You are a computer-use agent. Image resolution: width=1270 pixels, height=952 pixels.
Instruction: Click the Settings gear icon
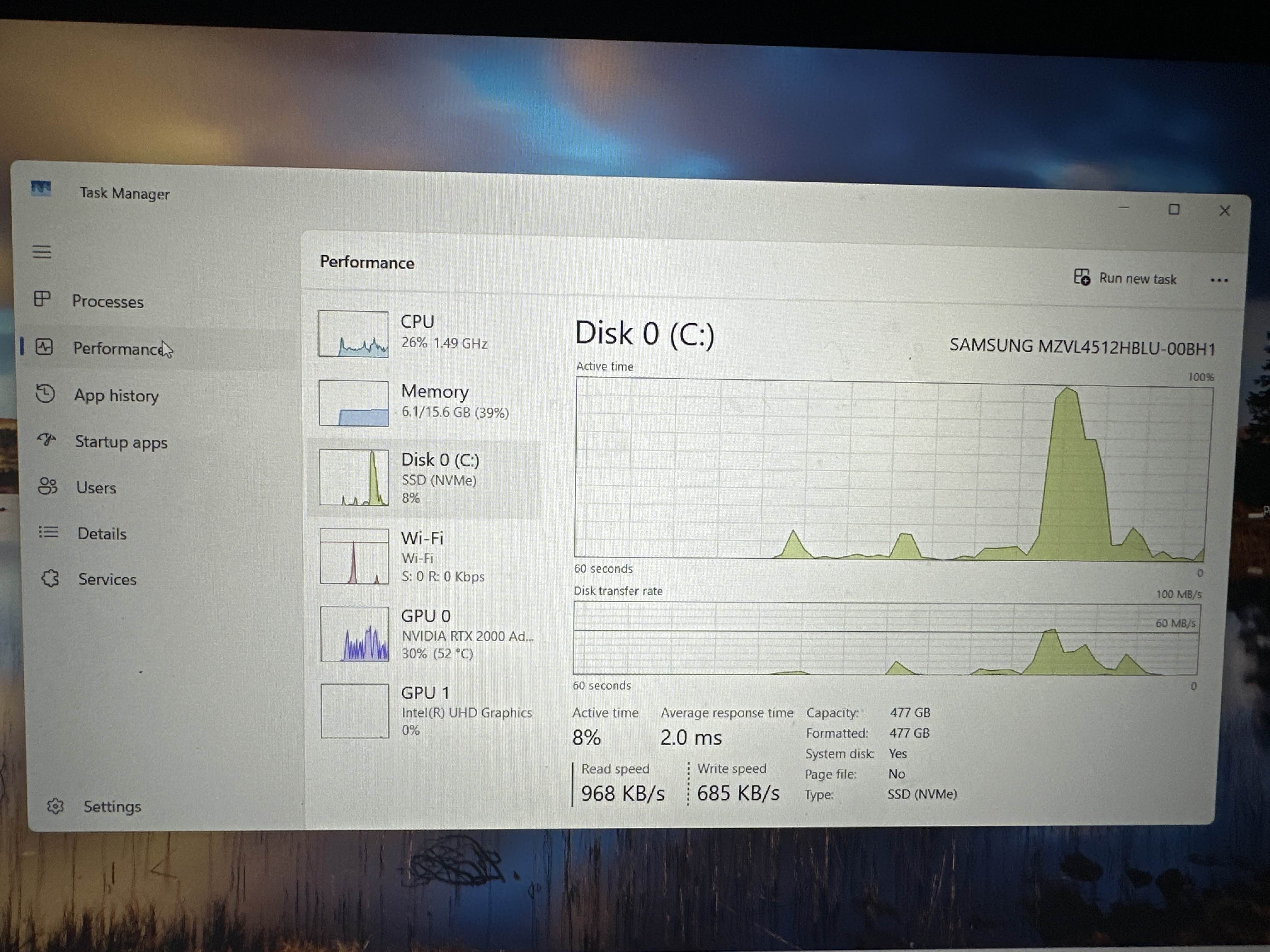tap(56, 806)
